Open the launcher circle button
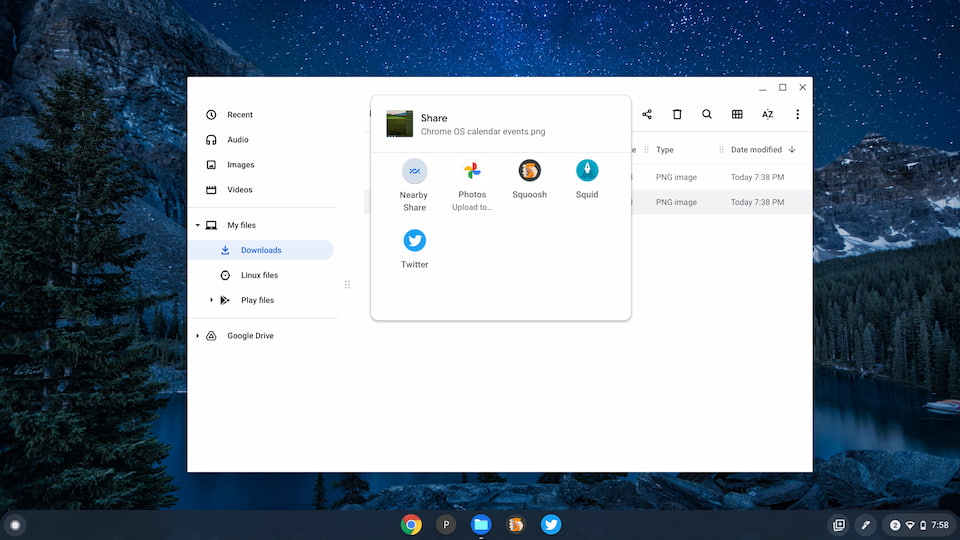The width and height of the screenshot is (960, 540). pos(15,525)
